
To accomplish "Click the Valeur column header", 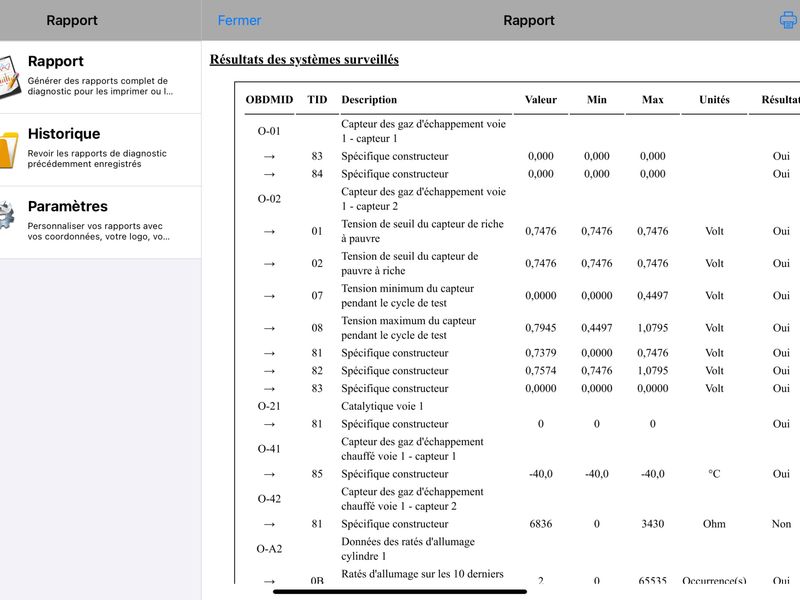I will pyautogui.click(x=540, y=99).
